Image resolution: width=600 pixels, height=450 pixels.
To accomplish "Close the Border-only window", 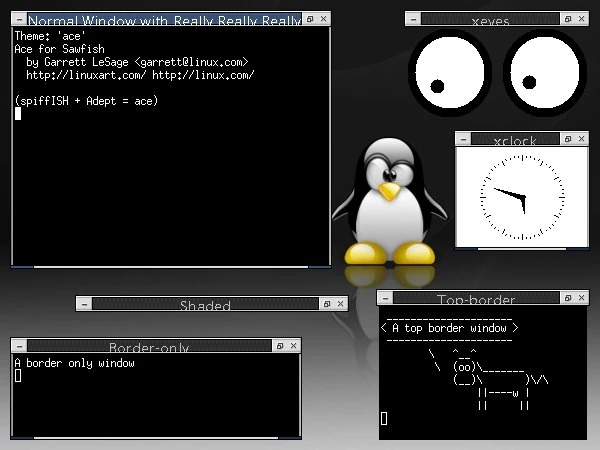I will (293, 346).
